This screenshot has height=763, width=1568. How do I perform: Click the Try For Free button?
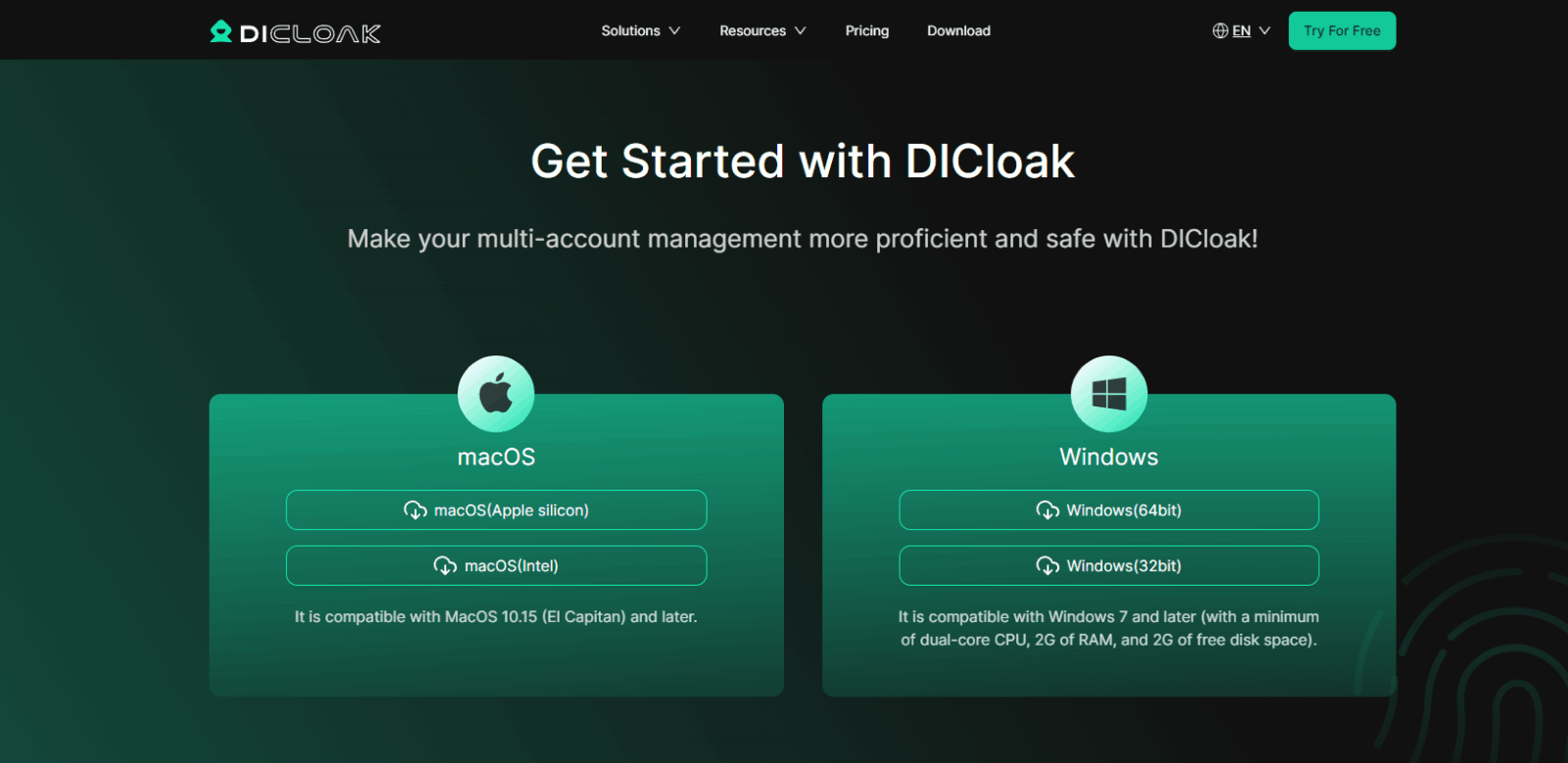point(1342,30)
